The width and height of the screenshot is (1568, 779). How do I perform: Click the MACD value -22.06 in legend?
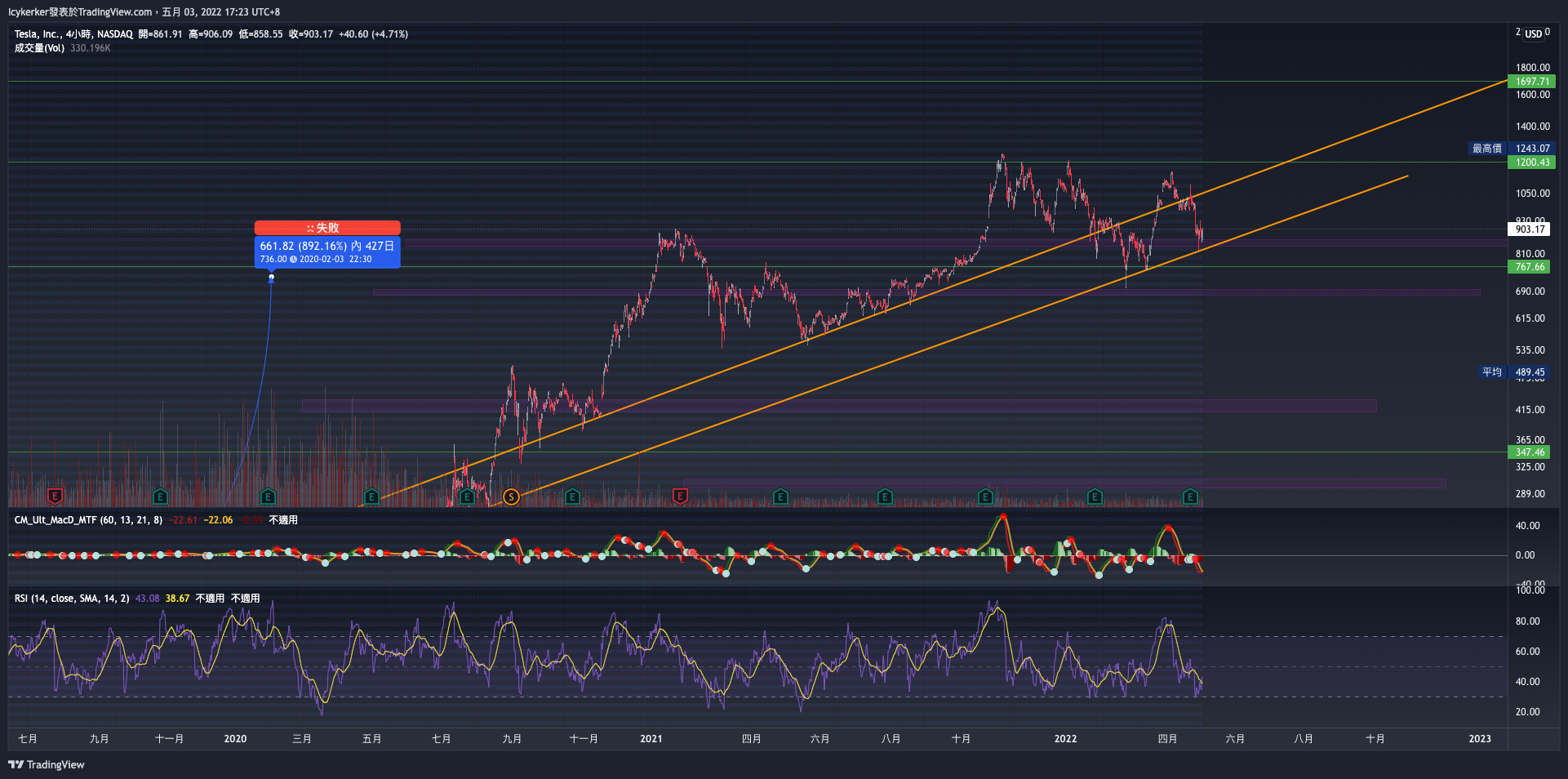(218, 520)
